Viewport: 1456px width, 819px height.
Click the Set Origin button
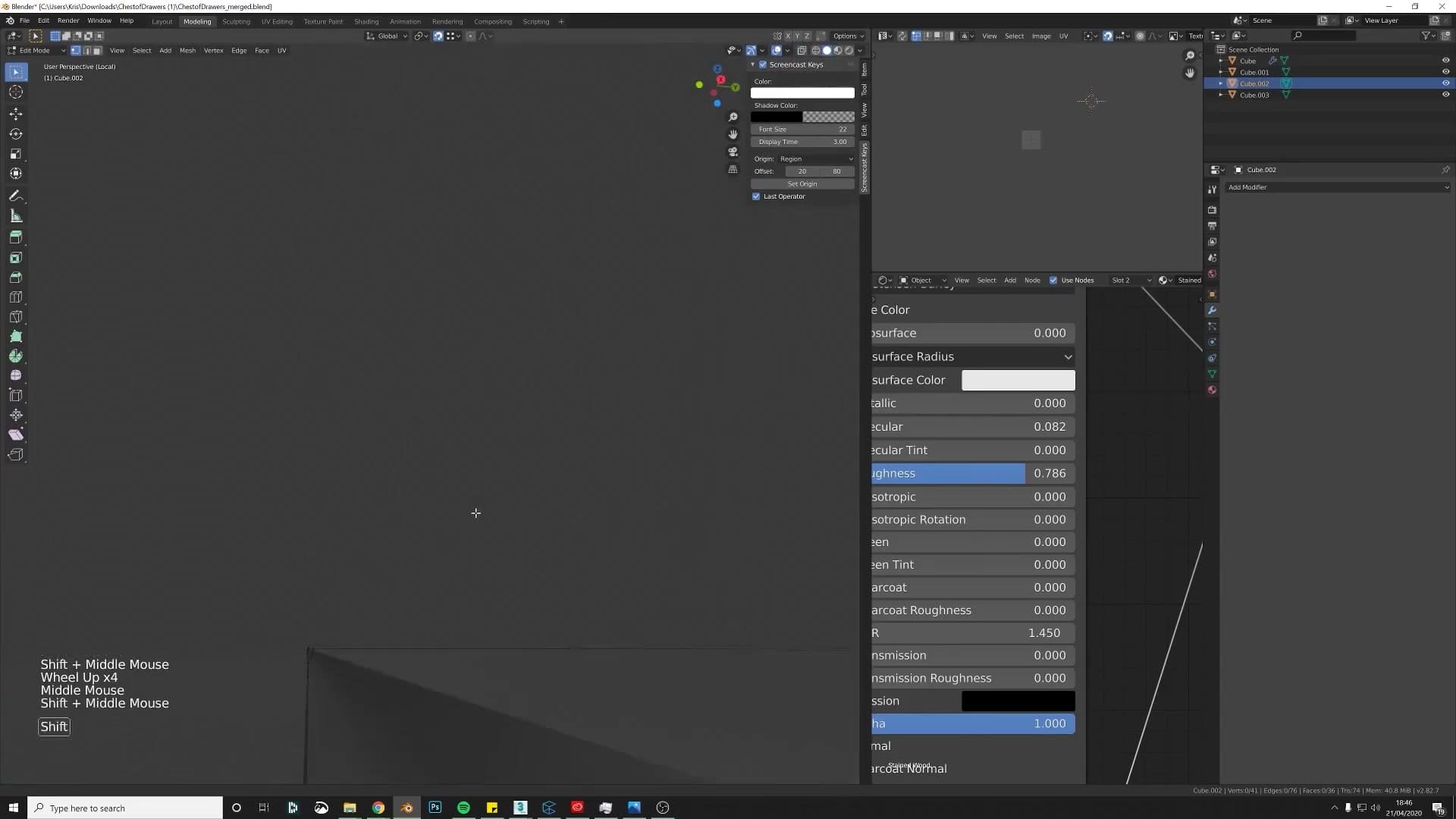pyautogui.click(x=802, y=184)
